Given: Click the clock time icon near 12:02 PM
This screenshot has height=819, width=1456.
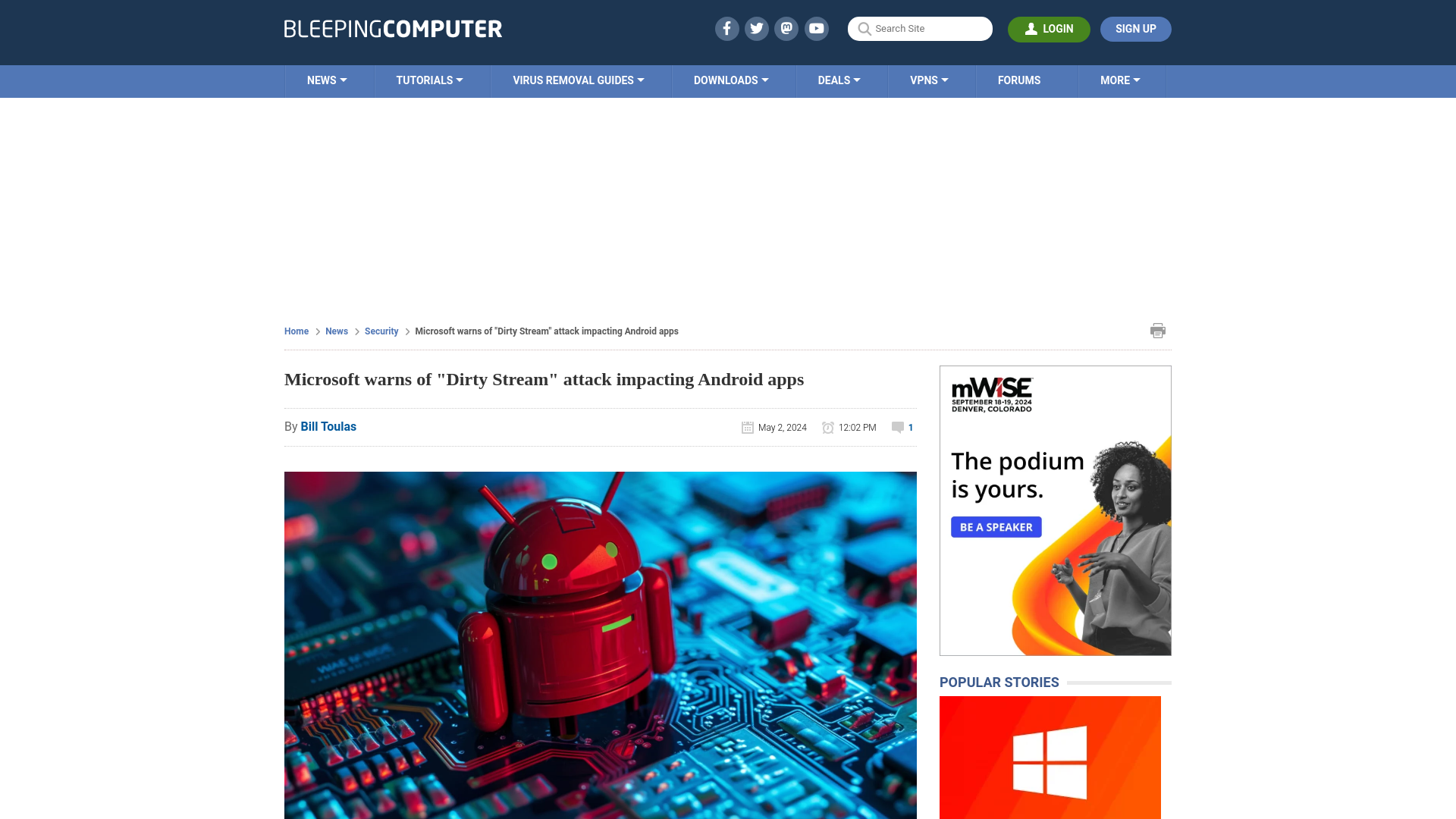Looking at the screenshot, I should (x=828, y=426).
